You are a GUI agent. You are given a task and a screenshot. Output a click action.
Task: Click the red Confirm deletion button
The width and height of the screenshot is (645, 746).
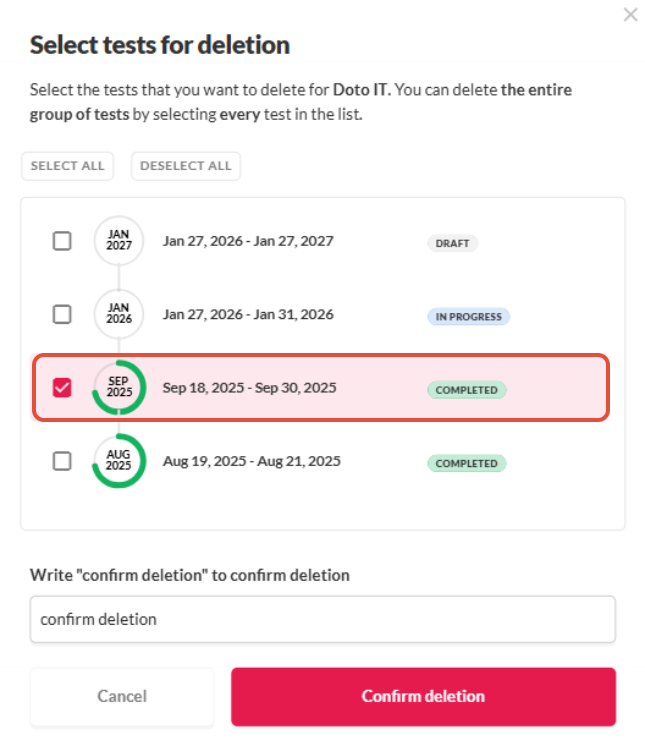tap(423, 697)
